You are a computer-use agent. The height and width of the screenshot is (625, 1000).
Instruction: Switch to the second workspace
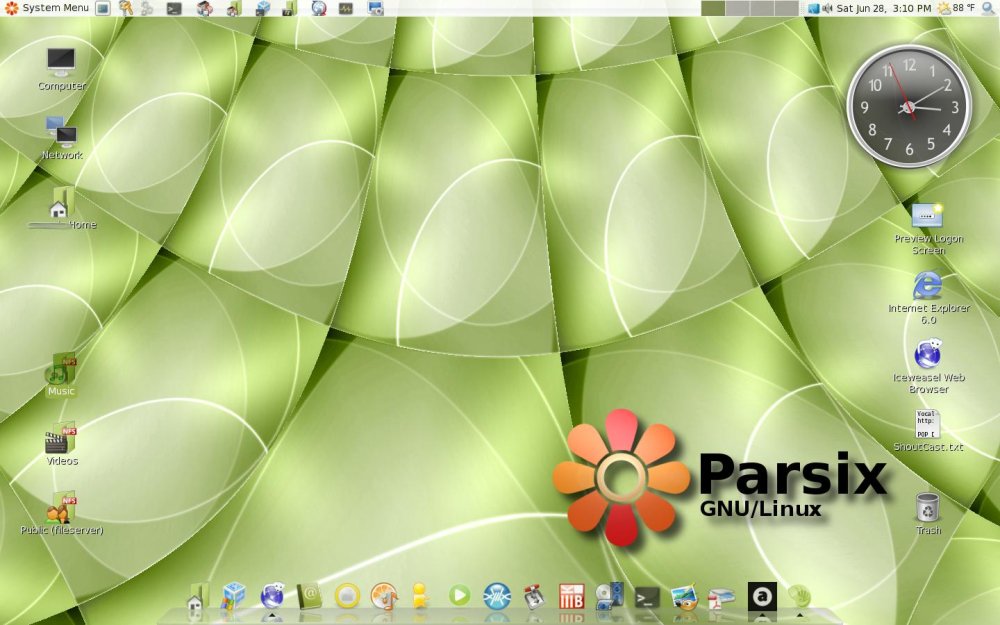(x=737, y=8)
